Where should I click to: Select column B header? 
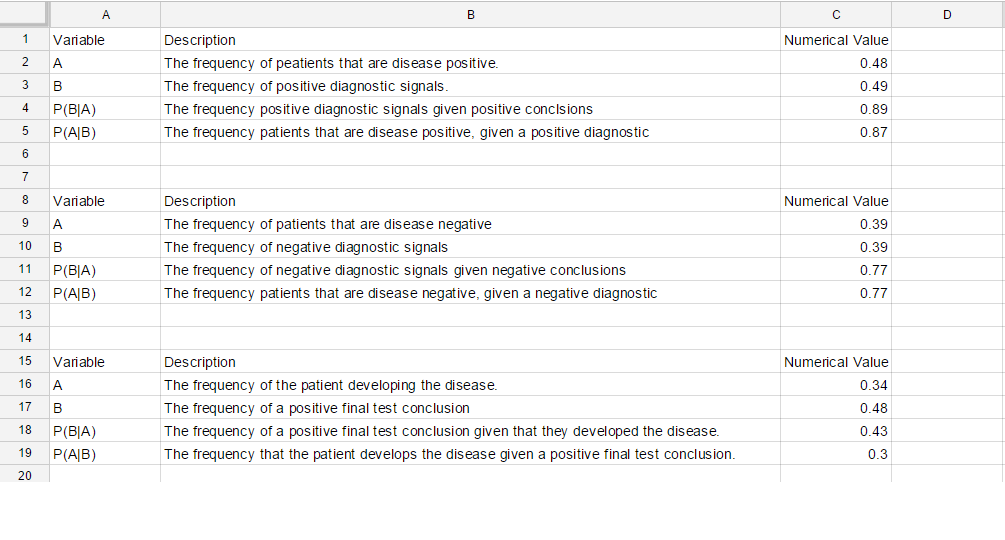[470, 14]
